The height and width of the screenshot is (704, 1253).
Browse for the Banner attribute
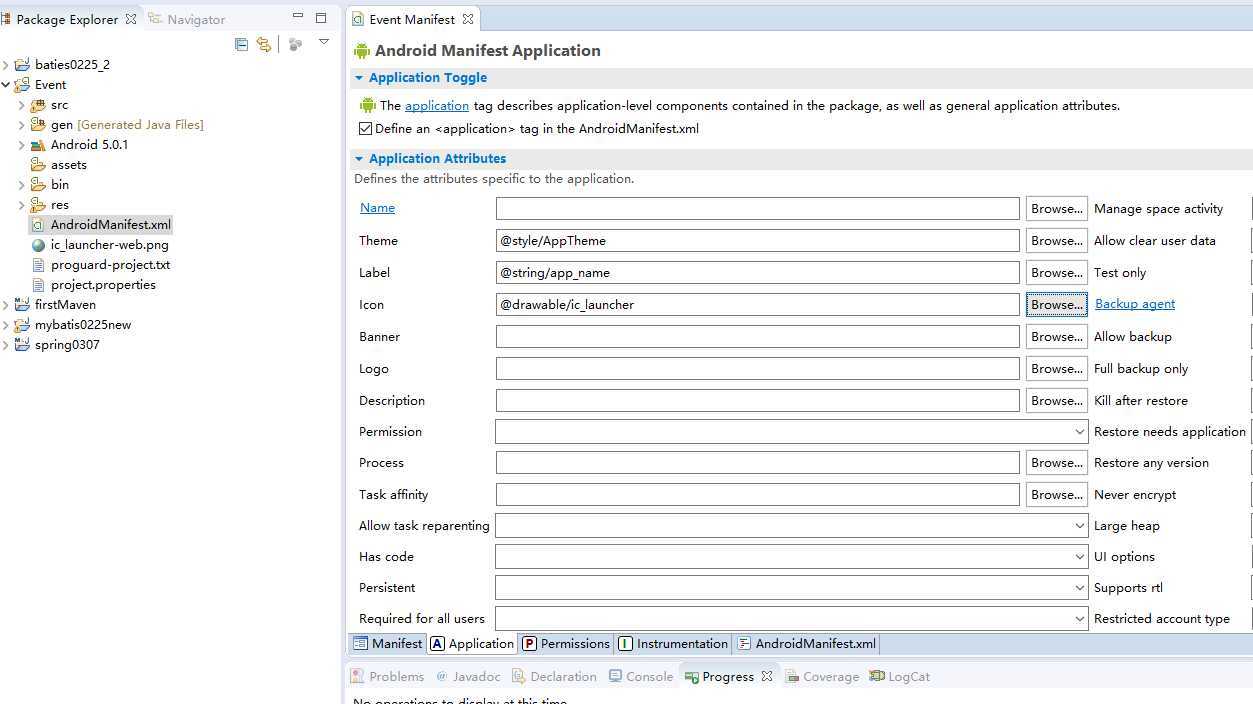1057,337
